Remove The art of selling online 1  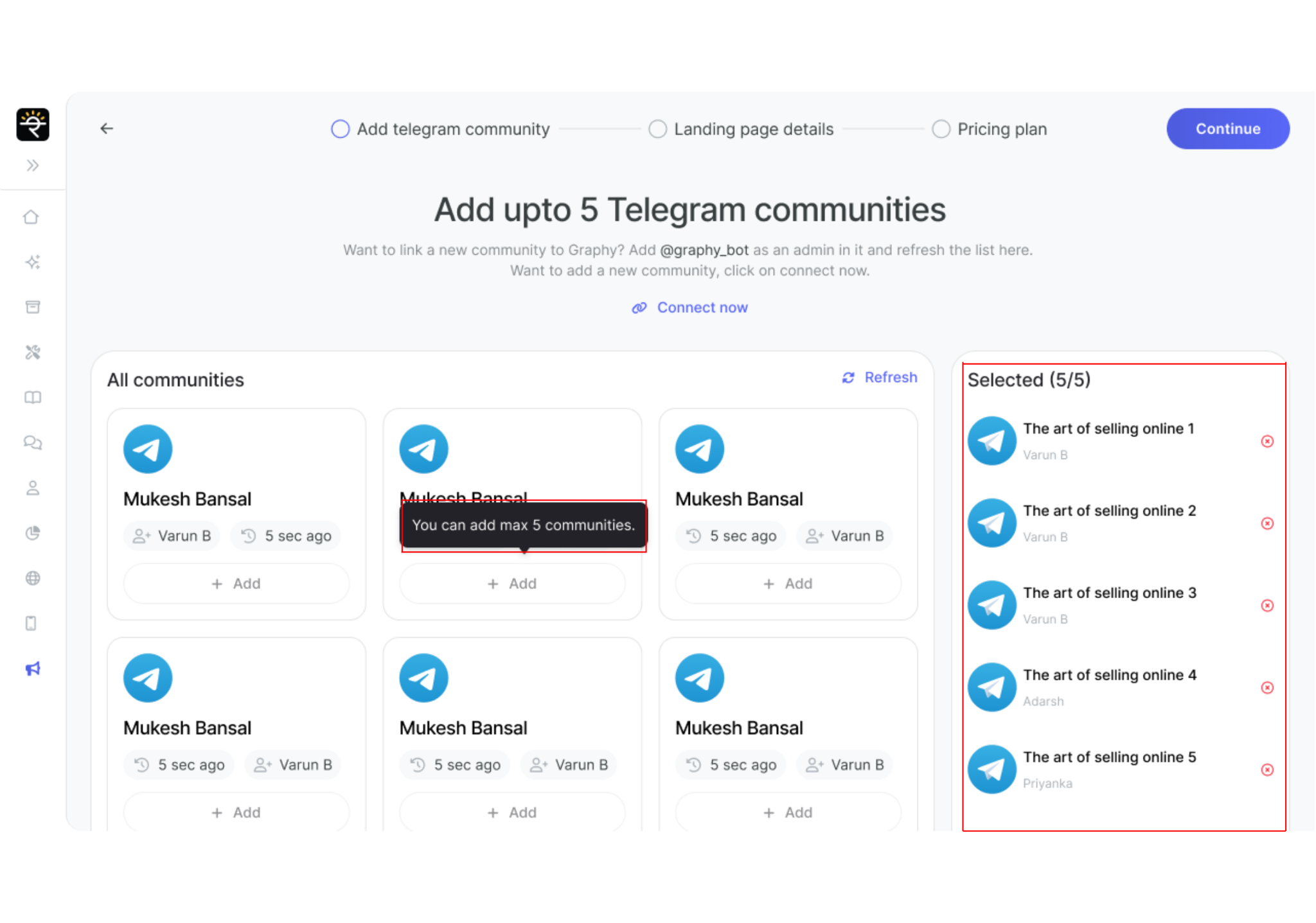(1267, 441)
